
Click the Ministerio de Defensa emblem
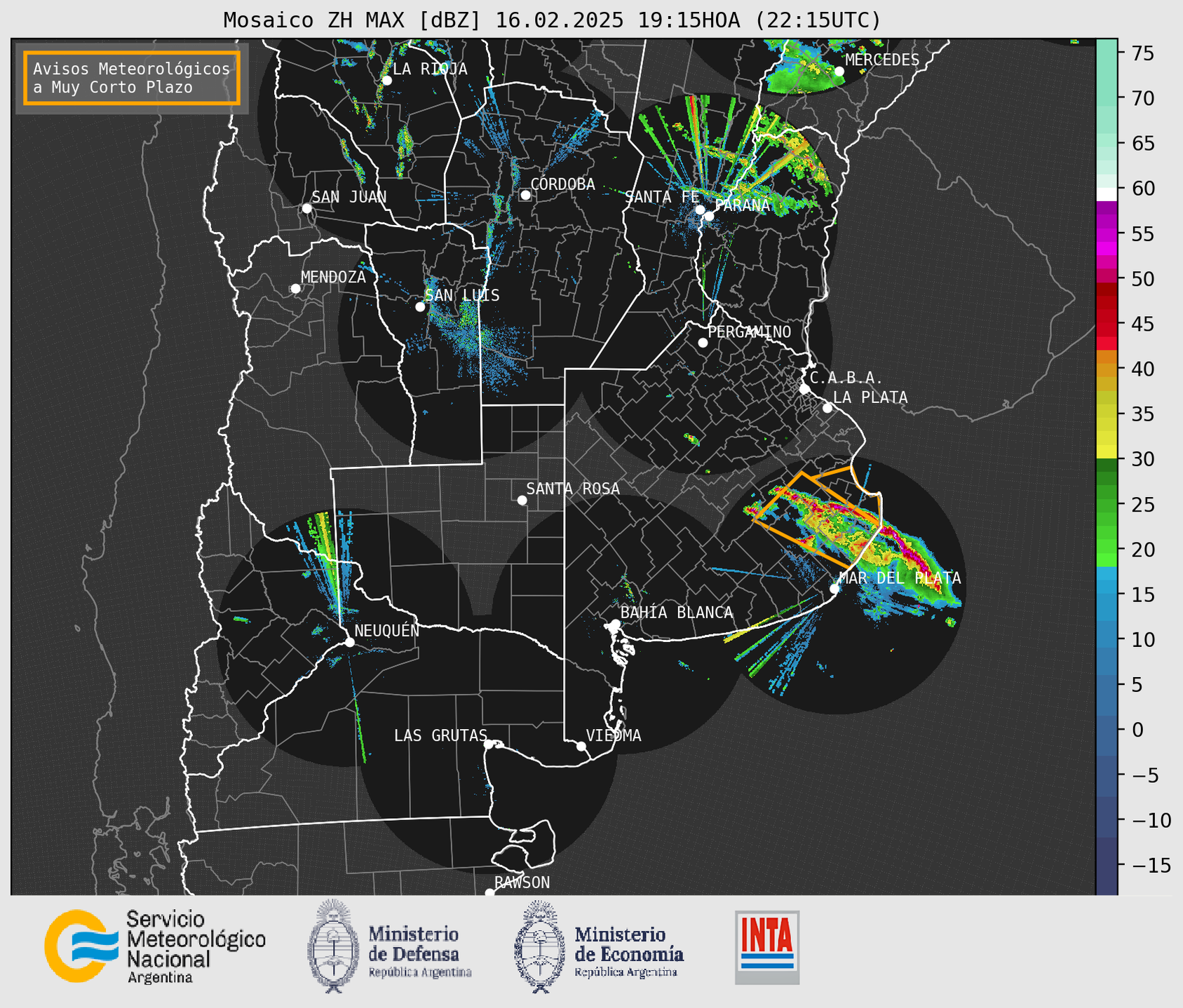click(332, 946)
